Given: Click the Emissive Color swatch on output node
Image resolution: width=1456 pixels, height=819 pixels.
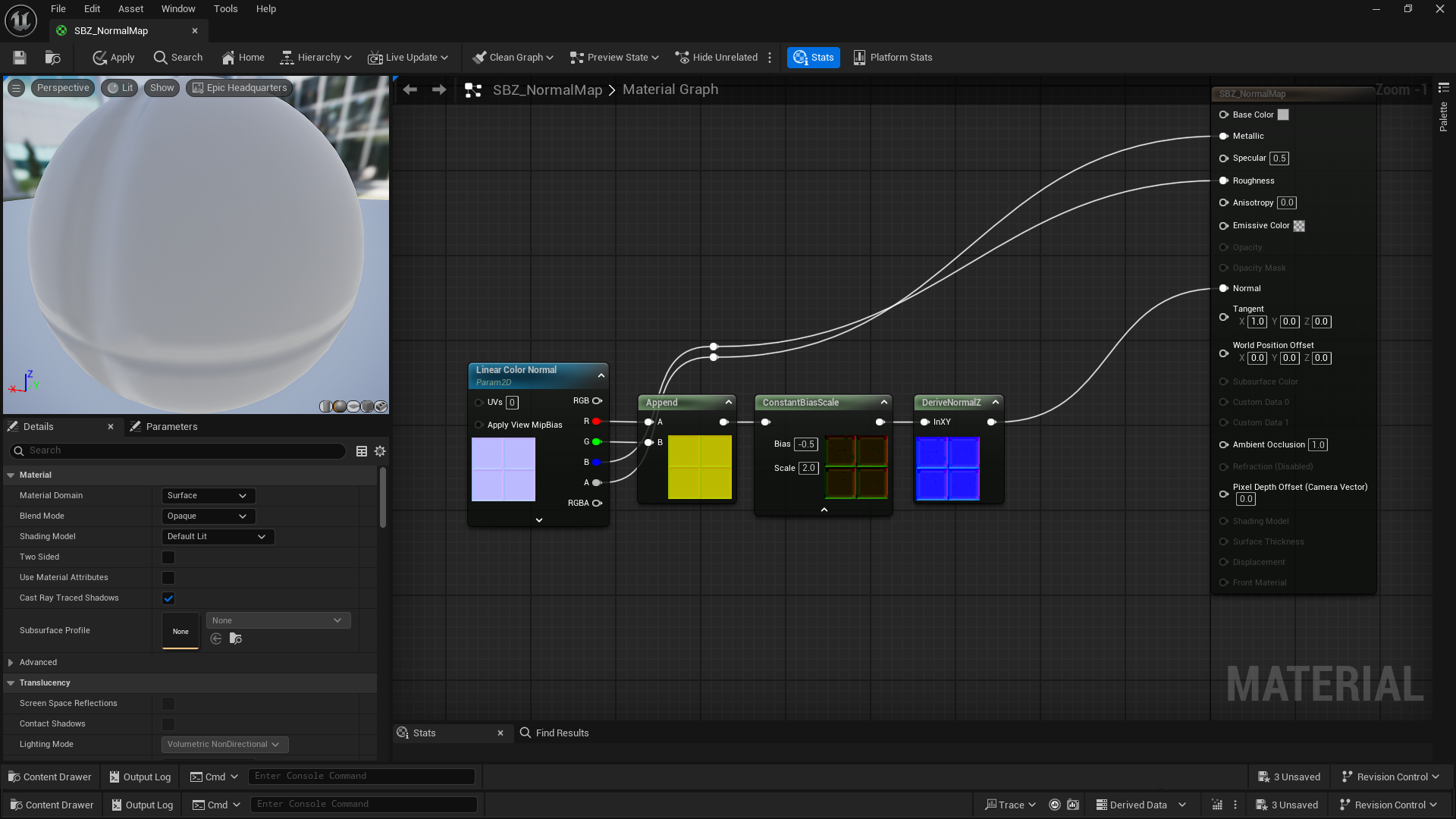Looking at the screenshot, I should coord(1299,226).
